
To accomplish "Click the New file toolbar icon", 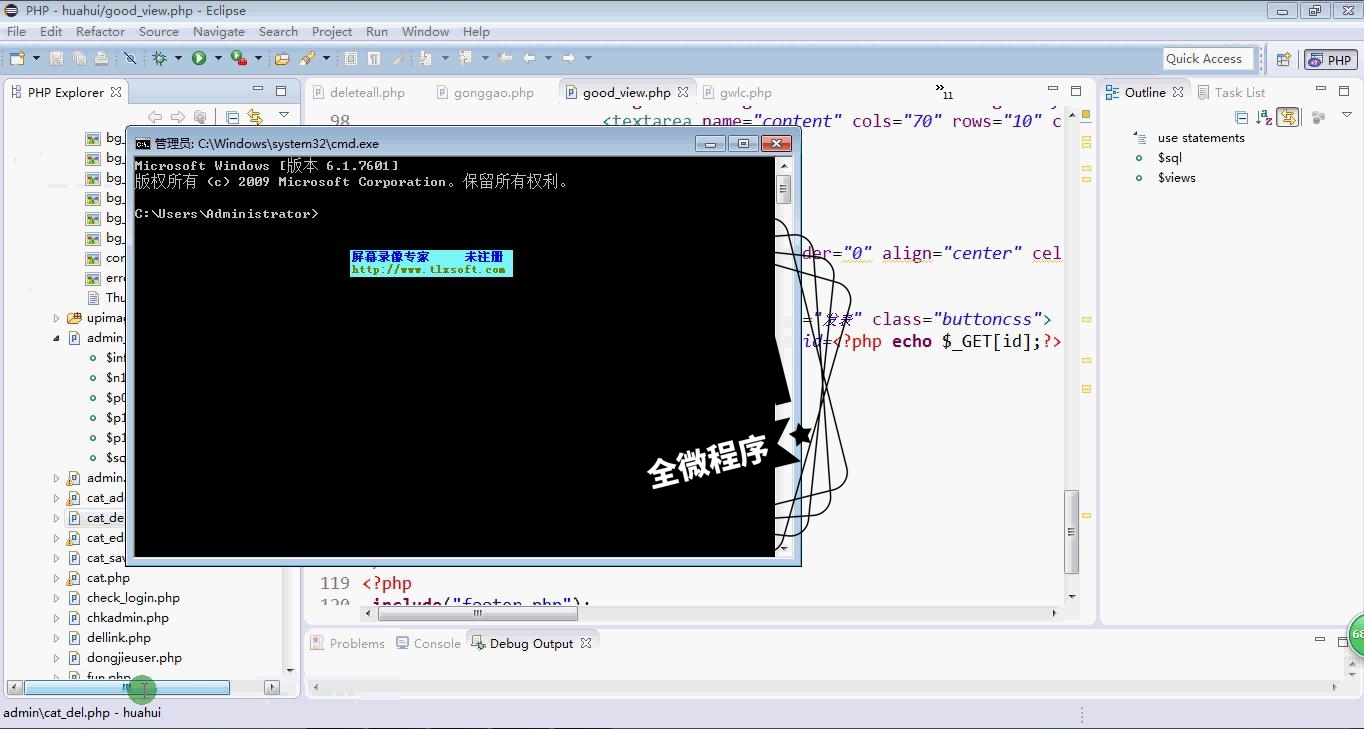I will (17, 59).
